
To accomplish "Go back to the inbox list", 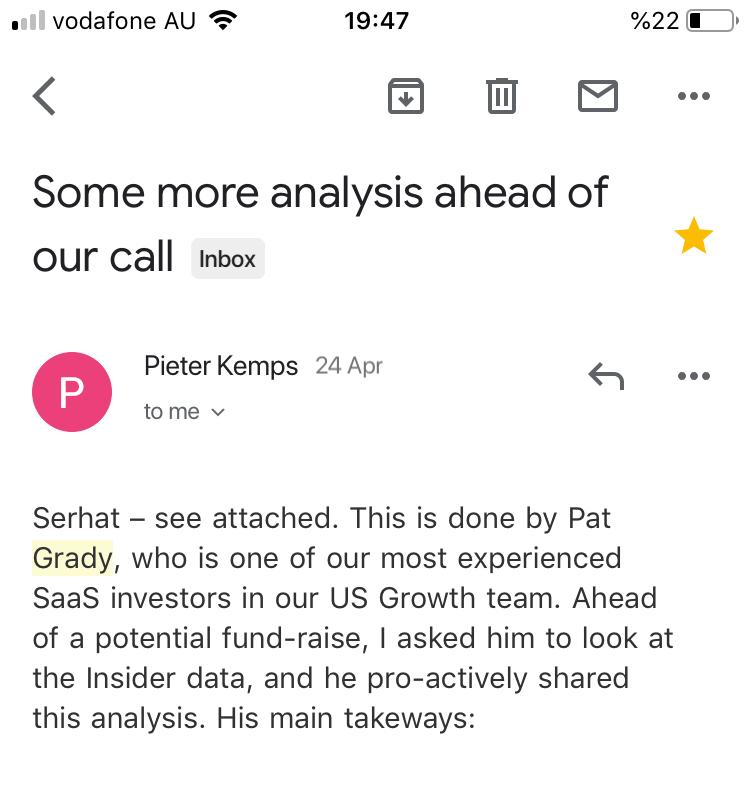I will click(x=45, y=96).
